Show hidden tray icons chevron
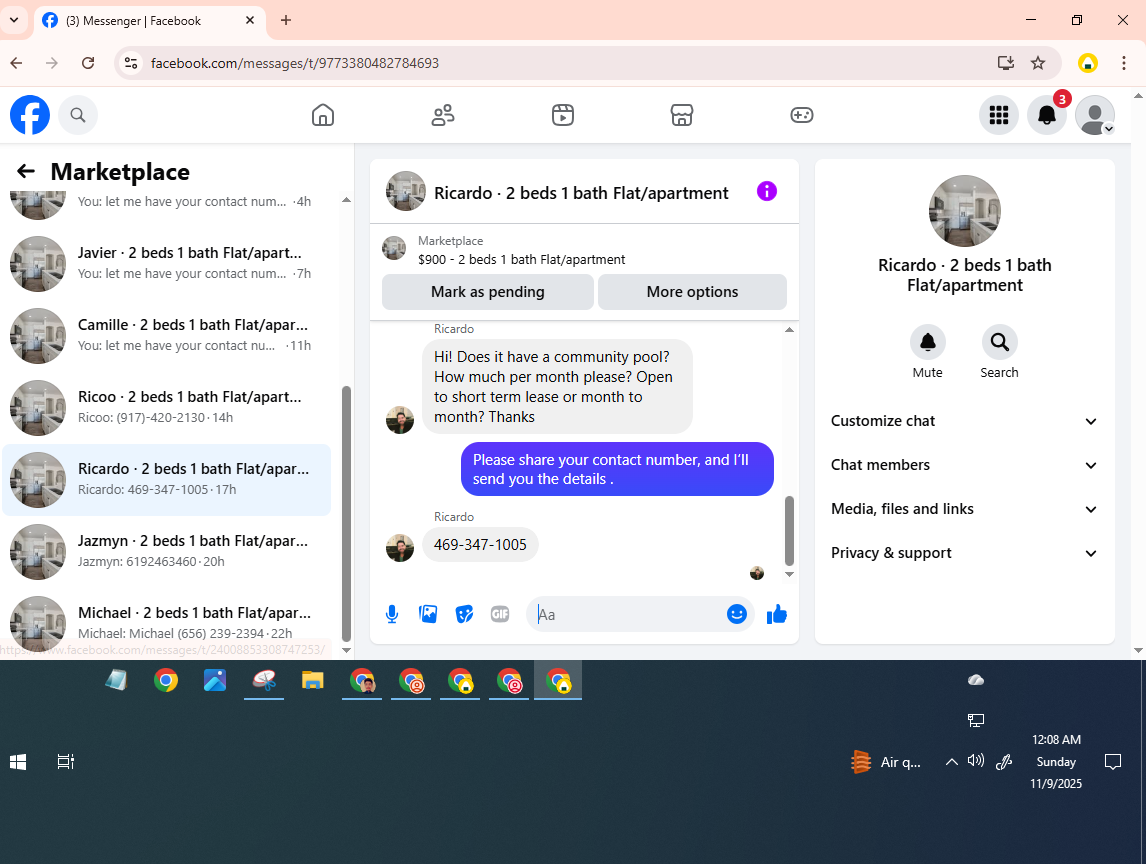The image size is (1146, 864). tap(951, 762)
